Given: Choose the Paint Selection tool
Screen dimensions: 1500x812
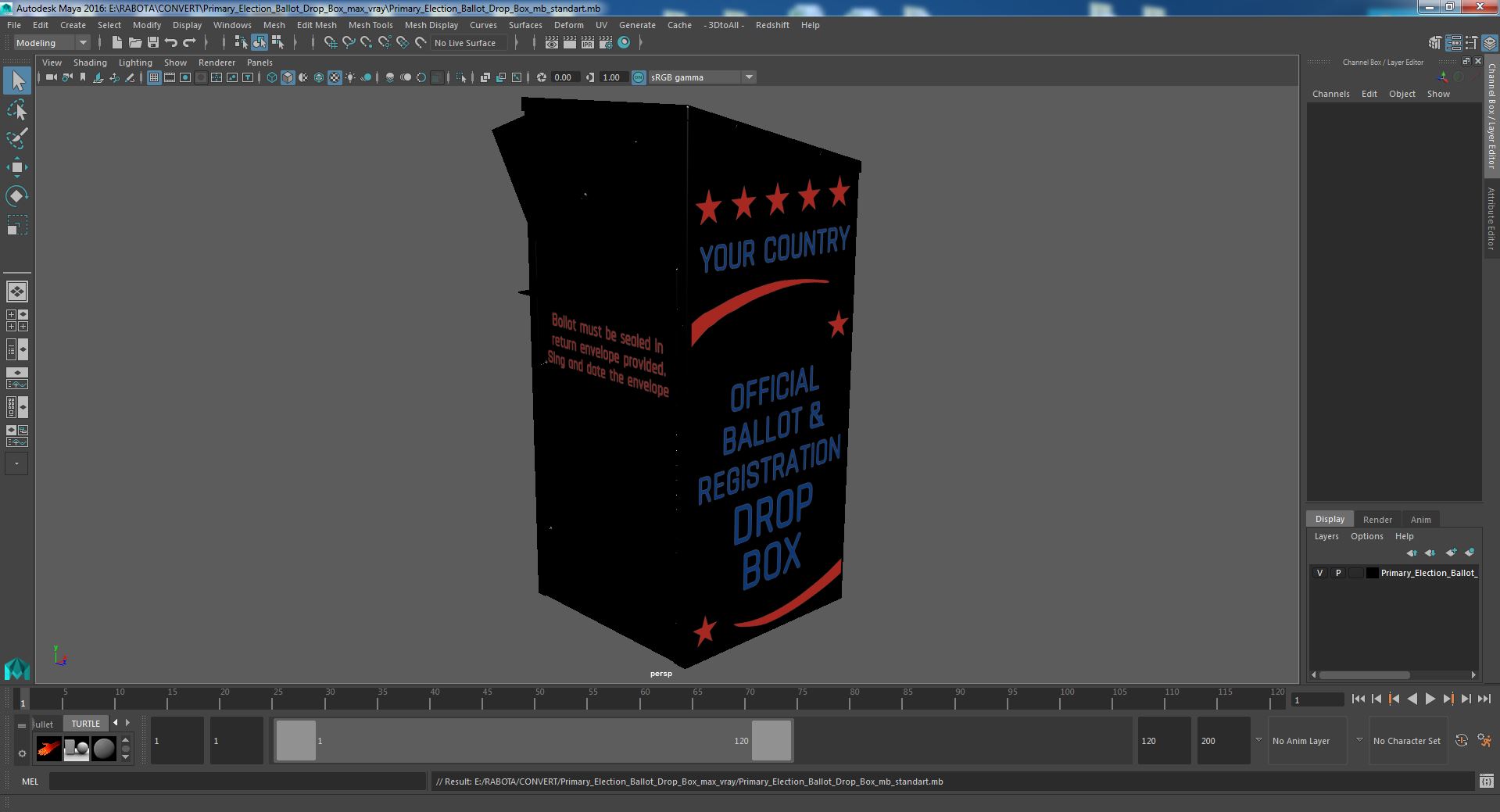Looking at the screenshot, I should tap(17, 138).
